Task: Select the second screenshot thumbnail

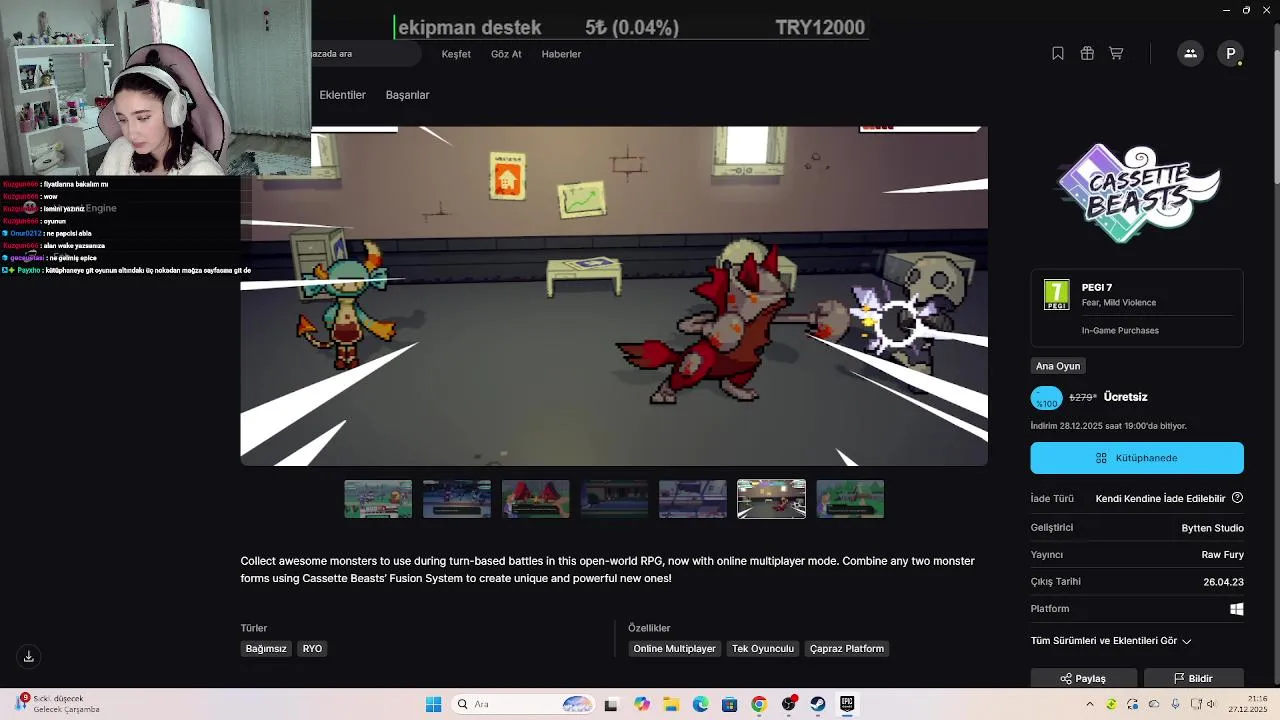Action: [457, 499]
